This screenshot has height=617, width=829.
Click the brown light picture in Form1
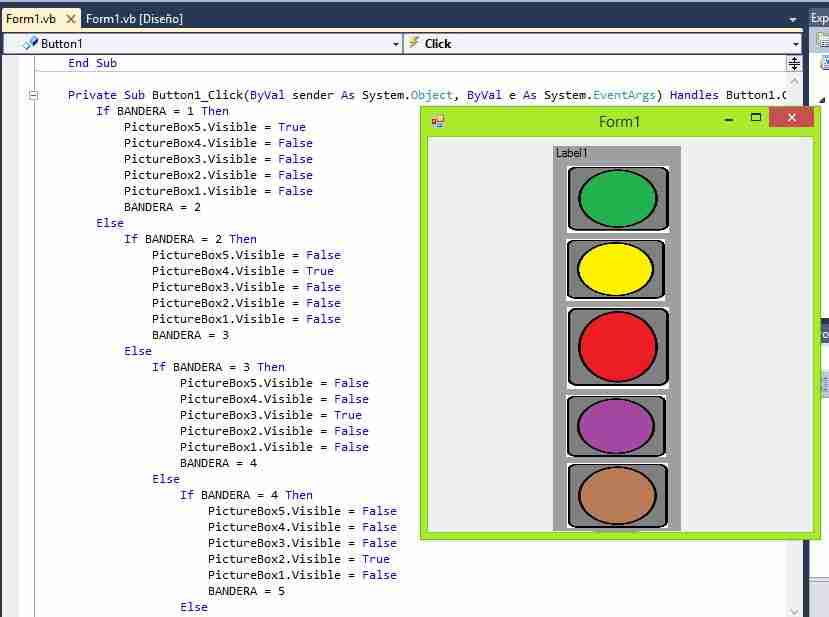click(x=618, y=495)
